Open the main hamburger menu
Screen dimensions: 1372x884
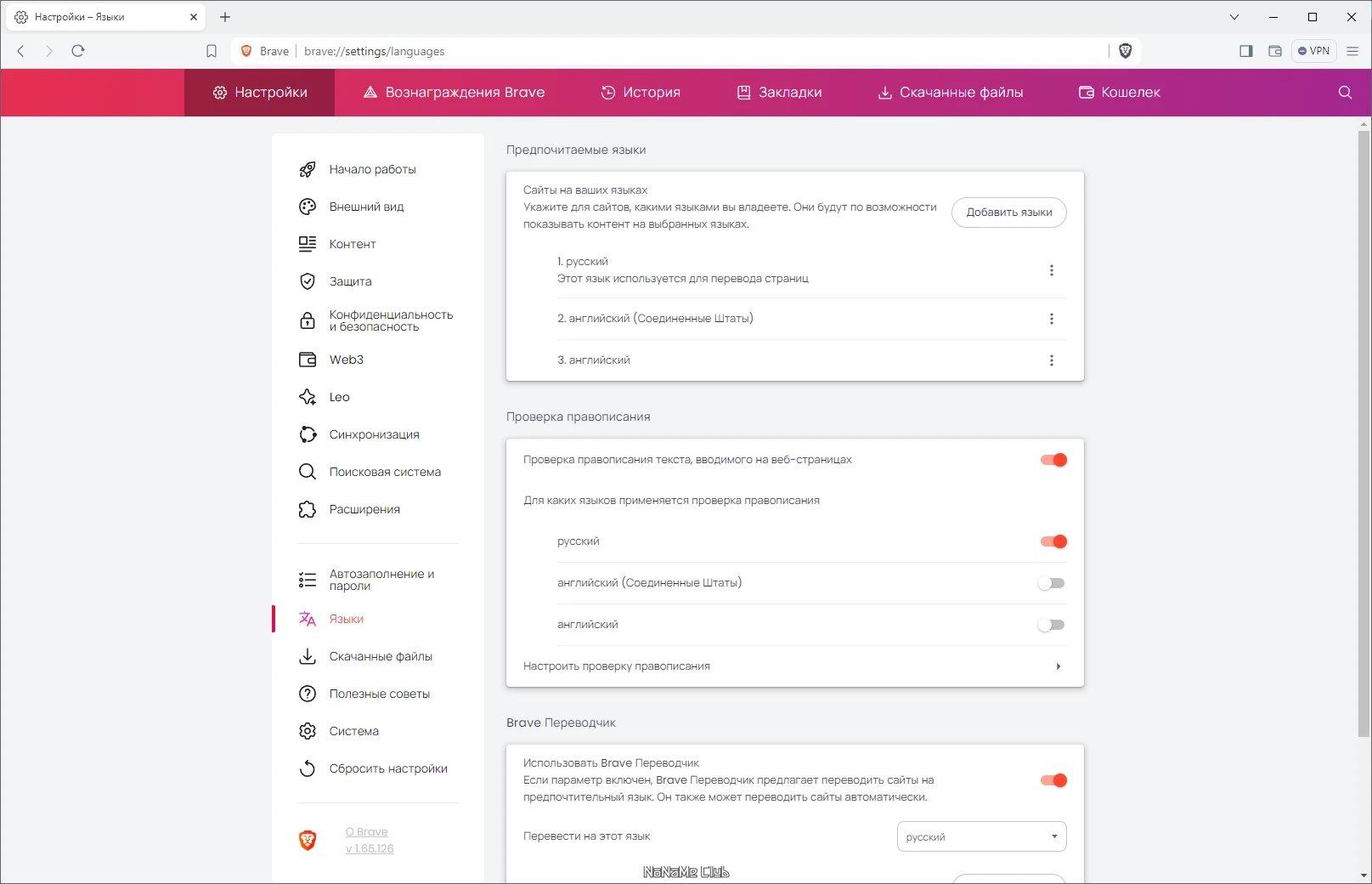coord(1353,51)
